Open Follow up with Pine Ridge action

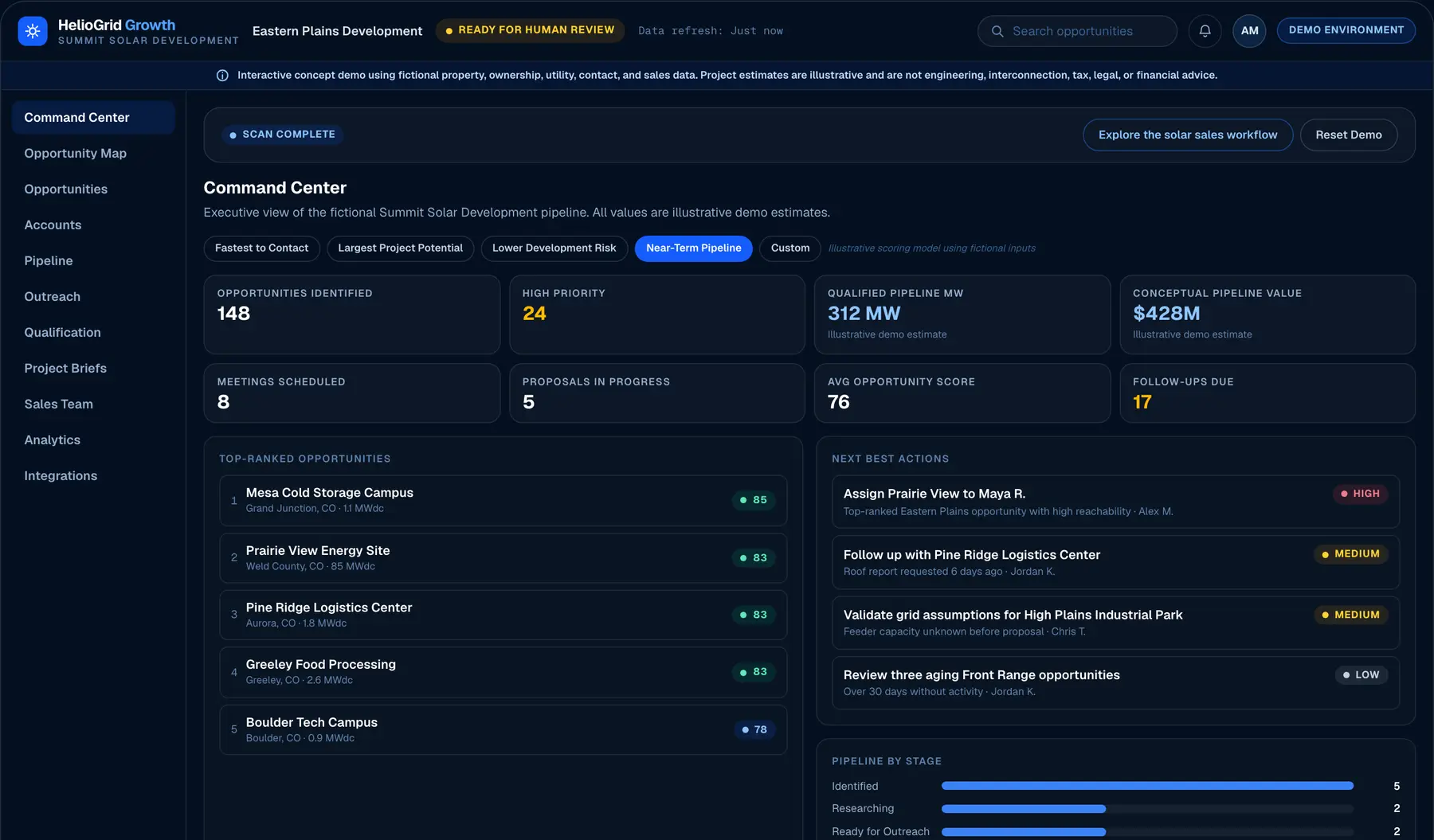coord(1115,562)
